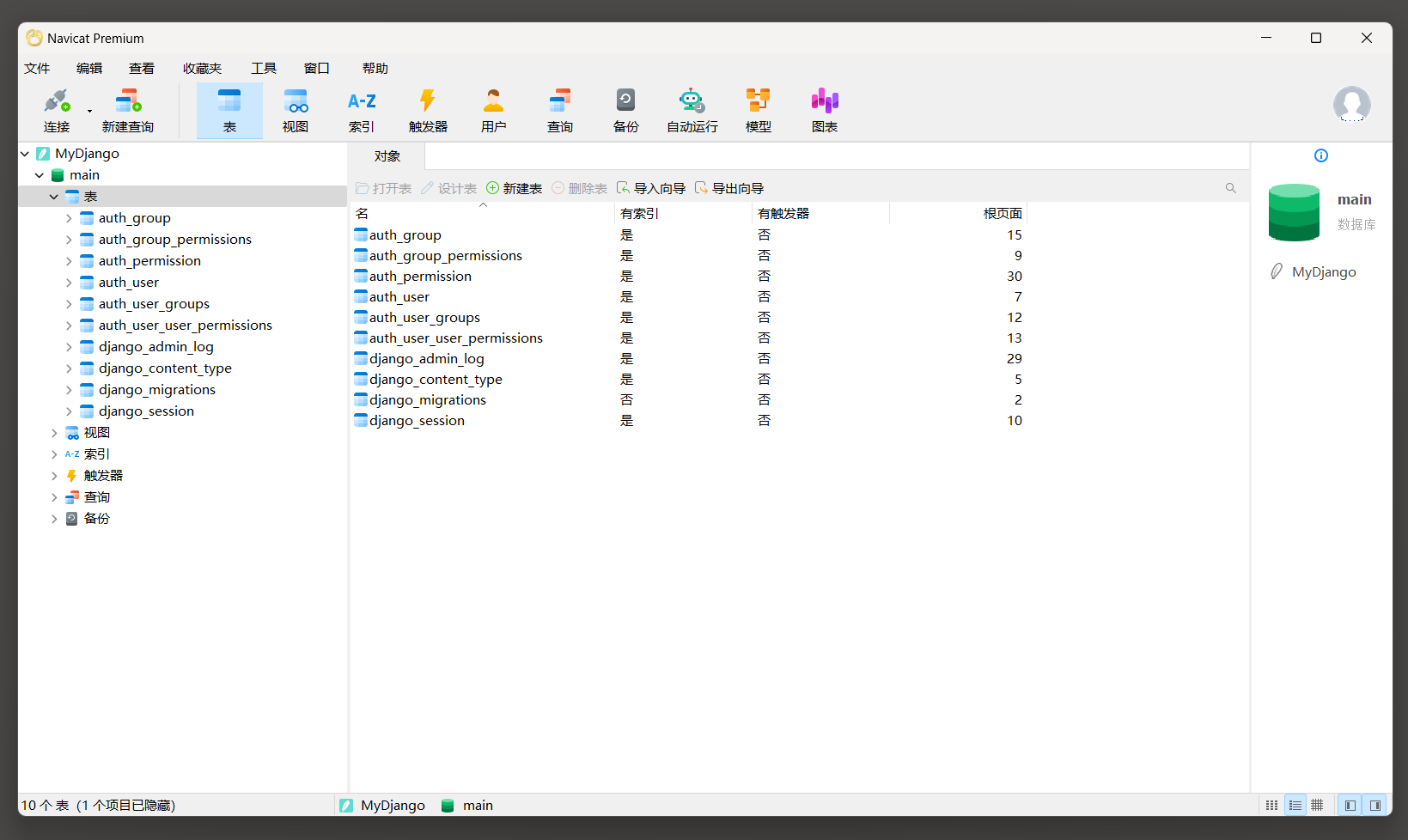Switch to list view in status bar
Viewport: 1408px width, 840px height.
(x=1295, y=805)
